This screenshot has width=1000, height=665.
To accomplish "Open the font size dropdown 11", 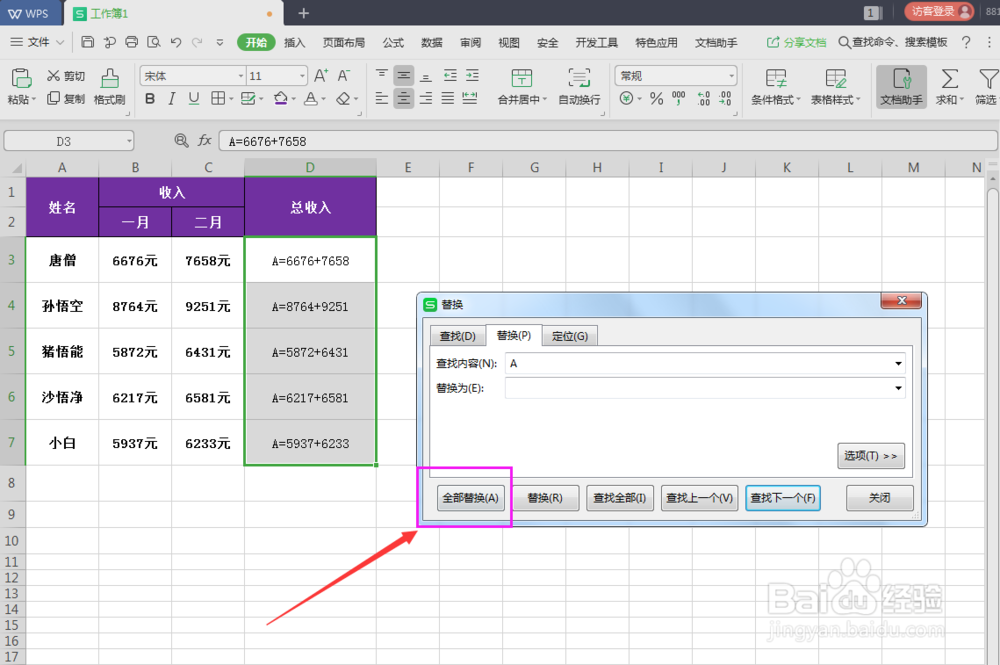I will point(302,76).
